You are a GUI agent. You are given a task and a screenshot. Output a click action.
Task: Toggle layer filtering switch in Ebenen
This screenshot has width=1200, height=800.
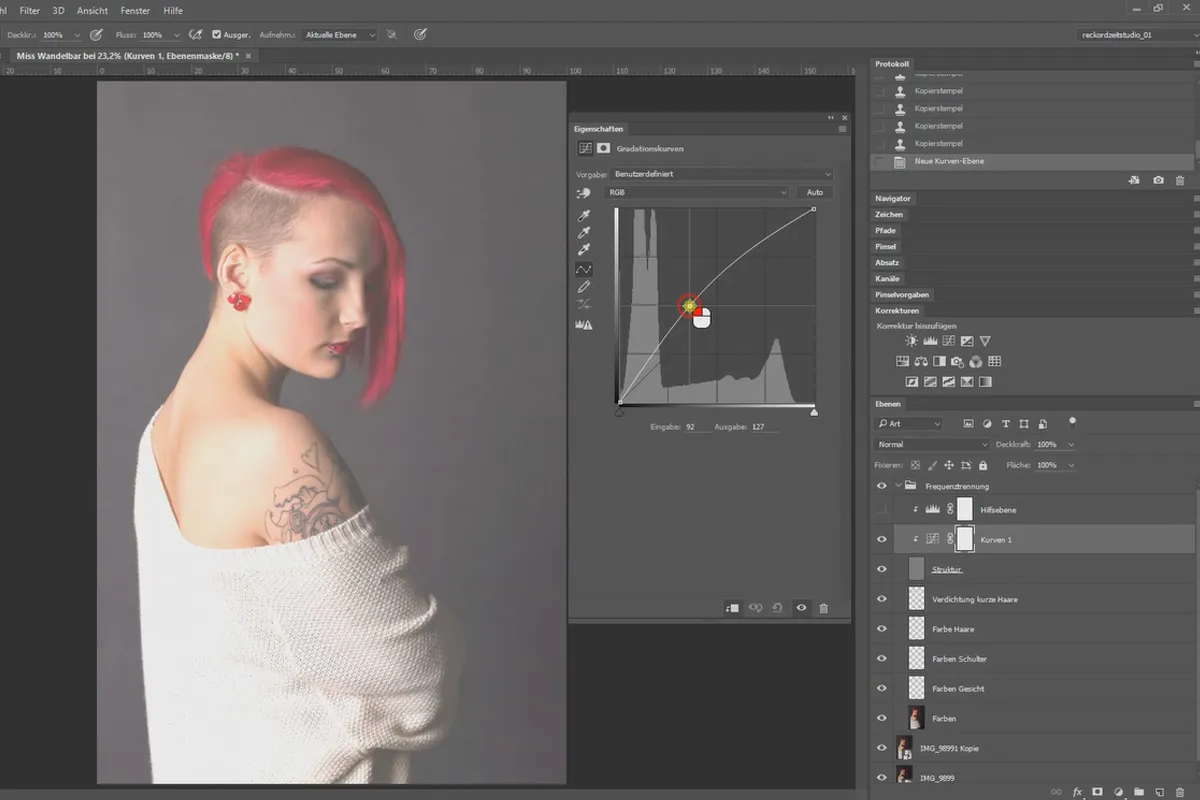1072,422
